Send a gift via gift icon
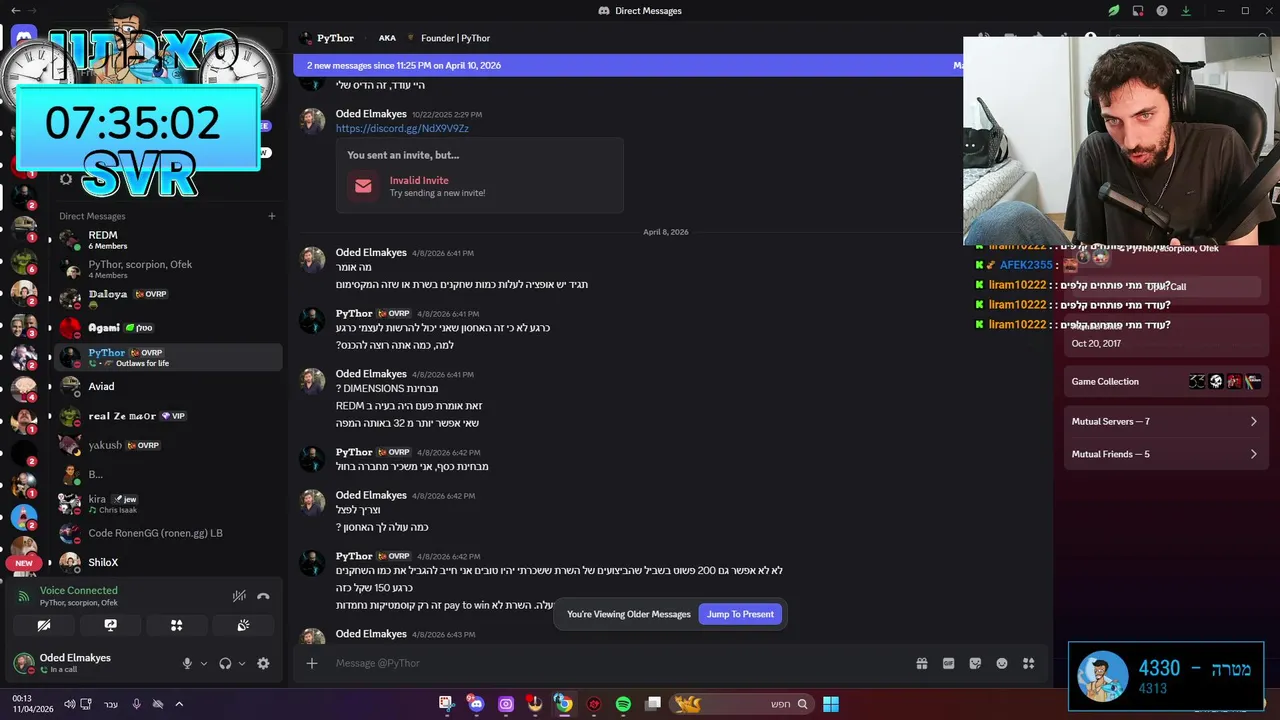Image resolution: width=1280 pixels, height=720 pixels. [x=922, y=663]
